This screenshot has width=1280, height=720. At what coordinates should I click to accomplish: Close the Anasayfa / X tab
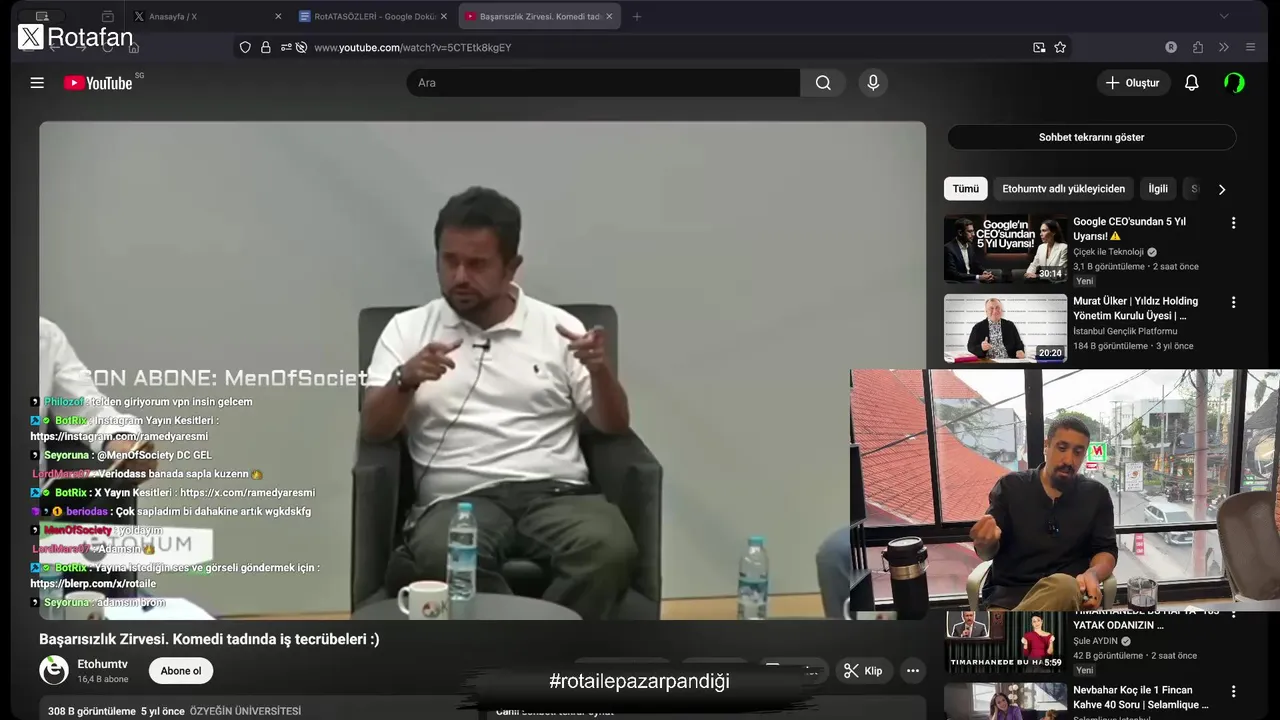tap(277, 16)
